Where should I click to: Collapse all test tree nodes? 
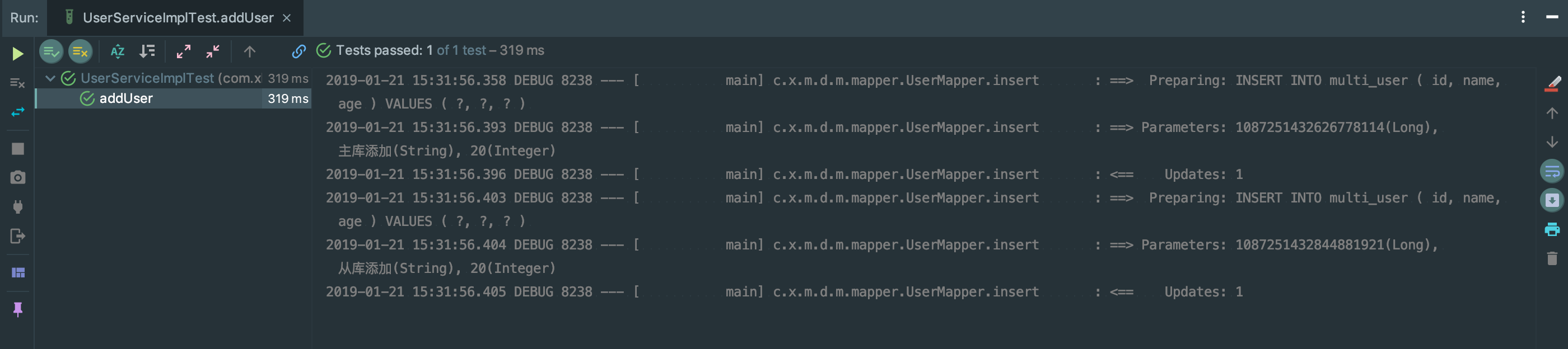pyautogui.click(x=212, y=51)
